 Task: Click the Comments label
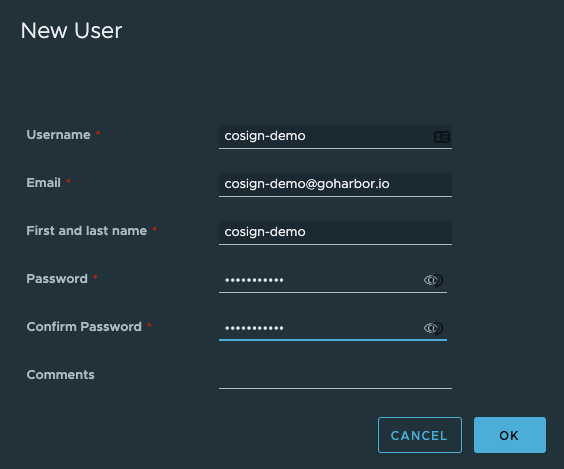click(x=60, y=375)
